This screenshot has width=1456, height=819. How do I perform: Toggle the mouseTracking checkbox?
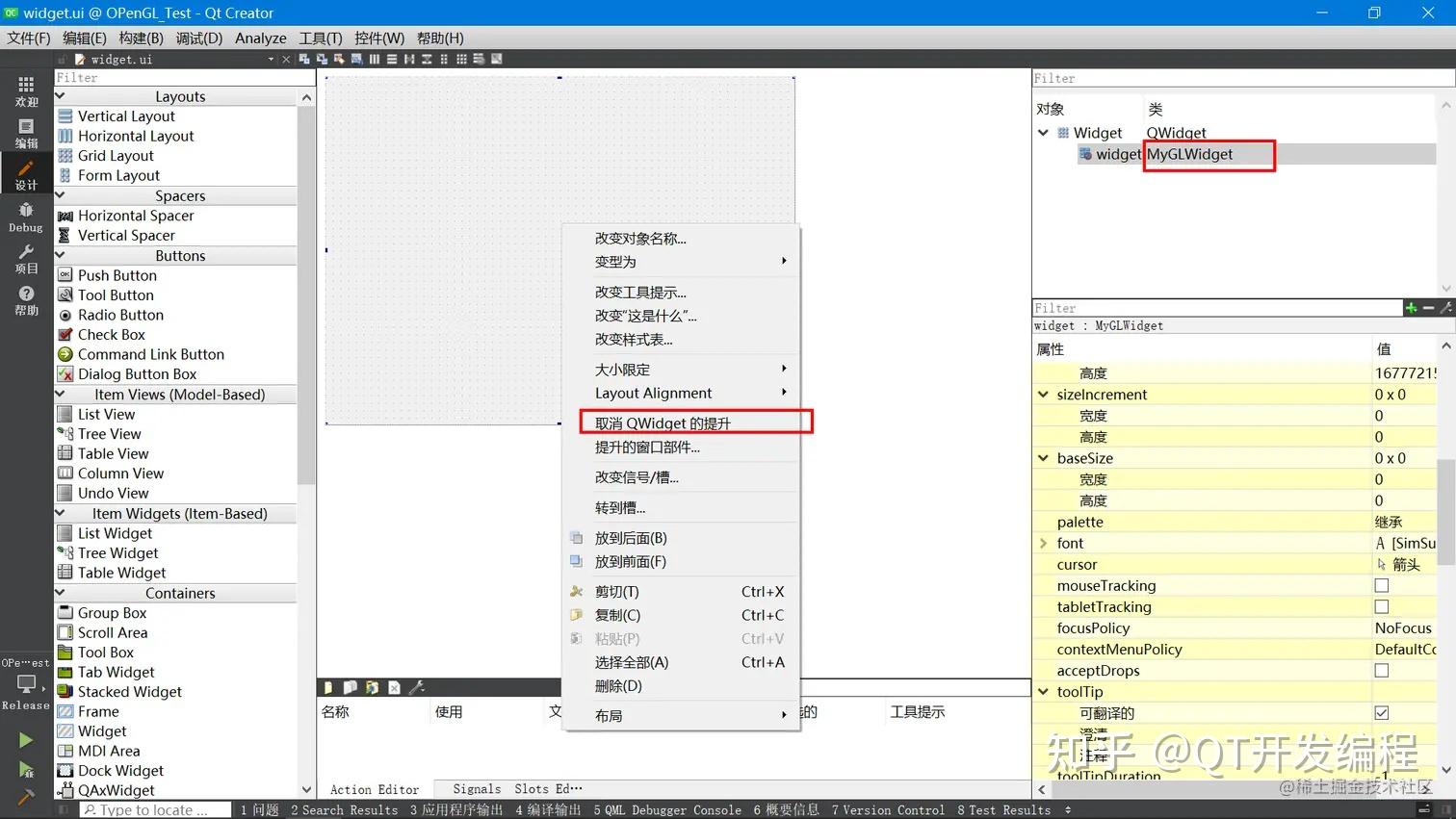pyautogui.click(x=1382, y=585)
